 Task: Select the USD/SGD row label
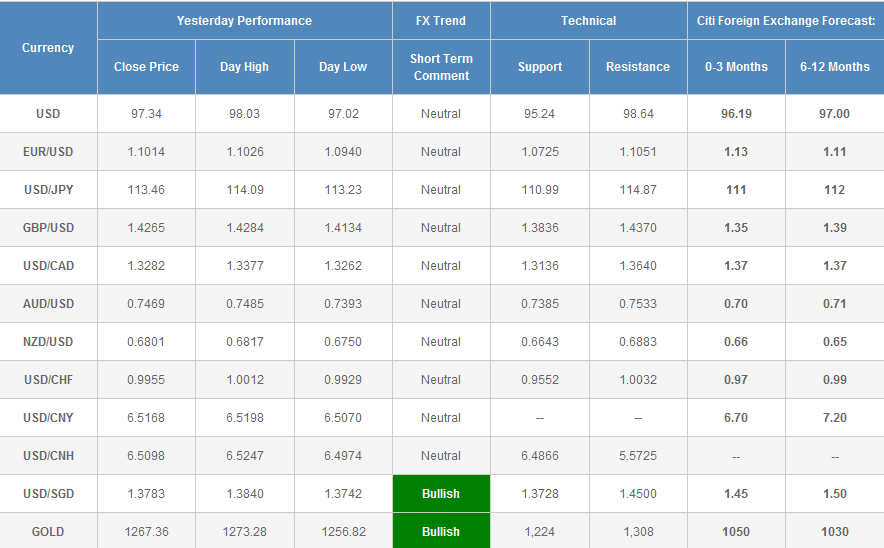[x=48, y=494]
